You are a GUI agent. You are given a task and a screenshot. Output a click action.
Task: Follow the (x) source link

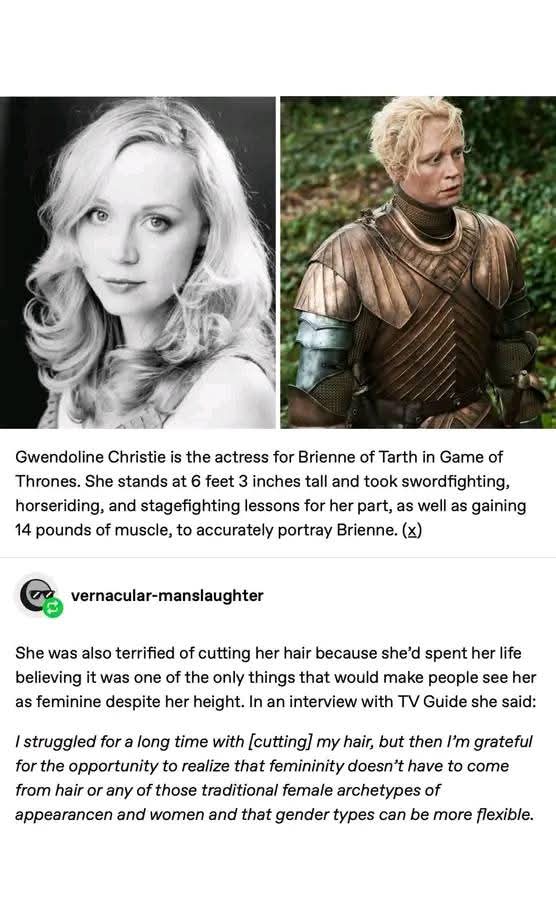pos(412,530)
